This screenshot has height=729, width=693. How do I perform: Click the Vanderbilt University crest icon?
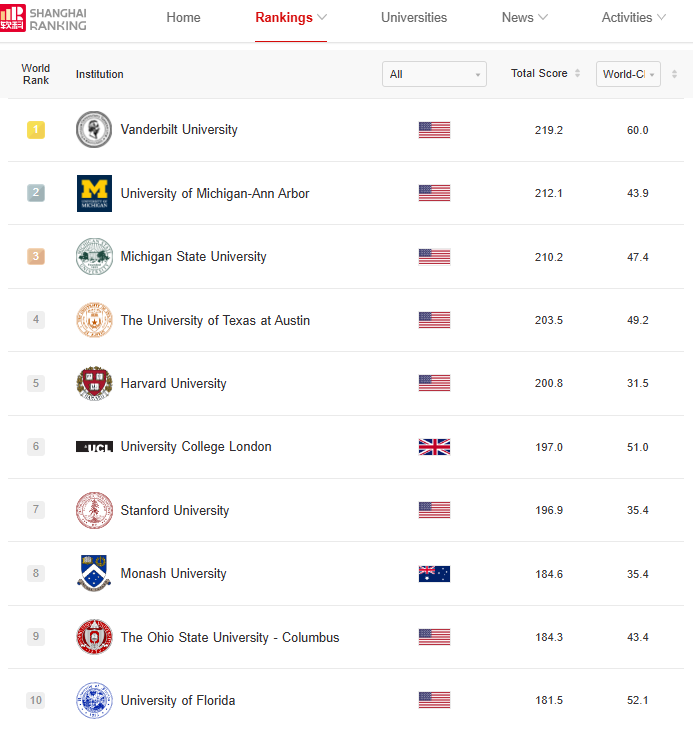tap(94, 130)
